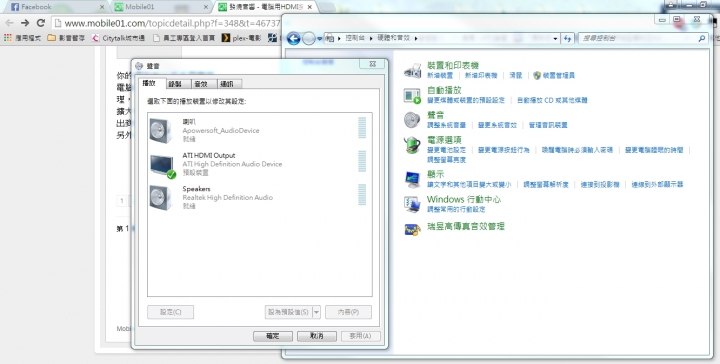Click the Apowersoft_AudioDevice speaker icon

[x=161, y=130]
